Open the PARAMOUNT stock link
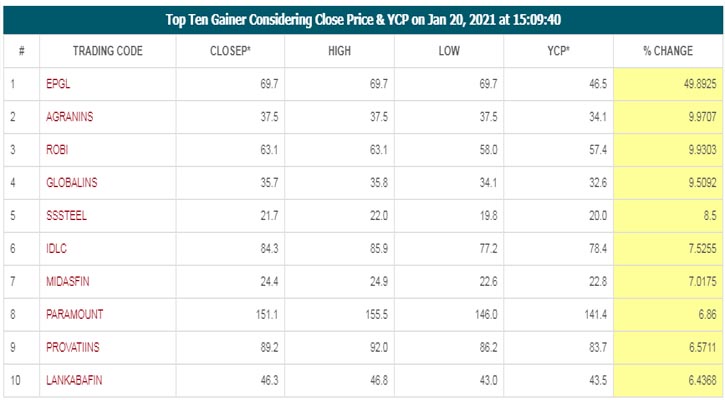 [x=72, y=314]
